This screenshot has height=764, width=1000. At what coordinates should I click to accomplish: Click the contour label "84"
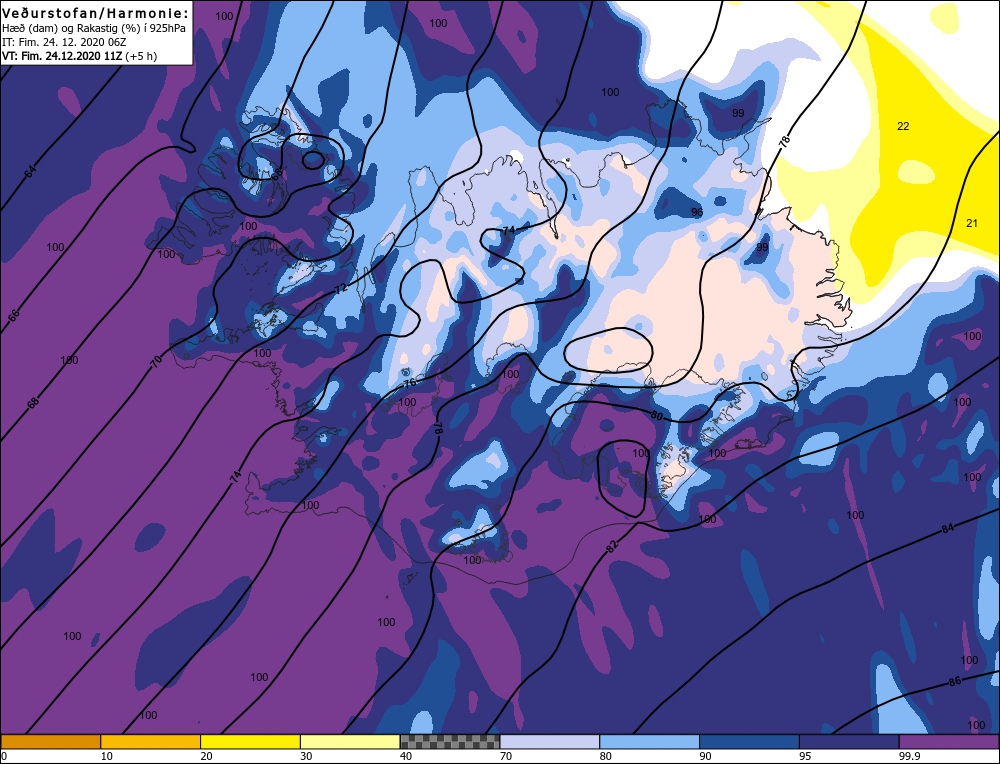coord(948,529)
